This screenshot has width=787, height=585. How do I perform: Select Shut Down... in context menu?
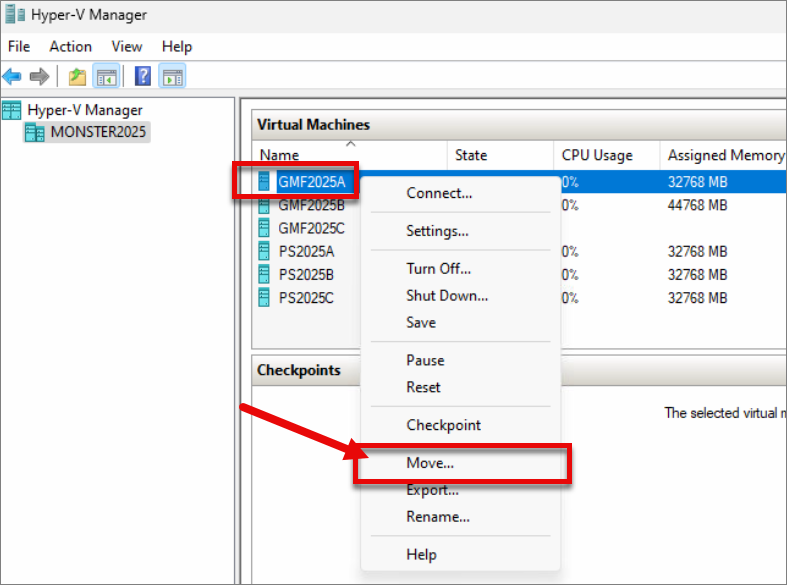460,296
